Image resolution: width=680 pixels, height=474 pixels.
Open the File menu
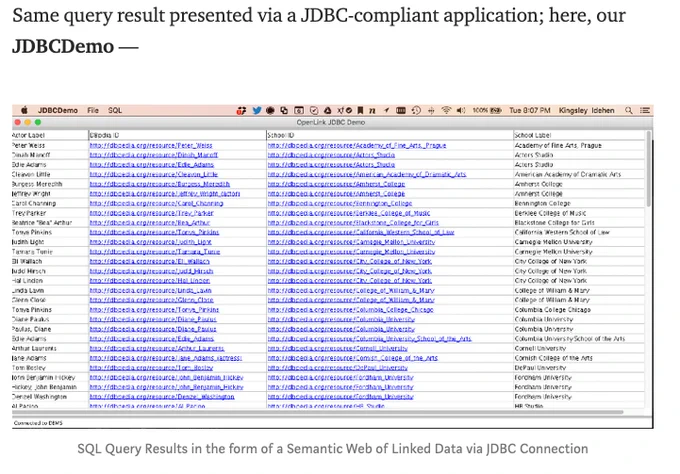[x=93, y=111]
